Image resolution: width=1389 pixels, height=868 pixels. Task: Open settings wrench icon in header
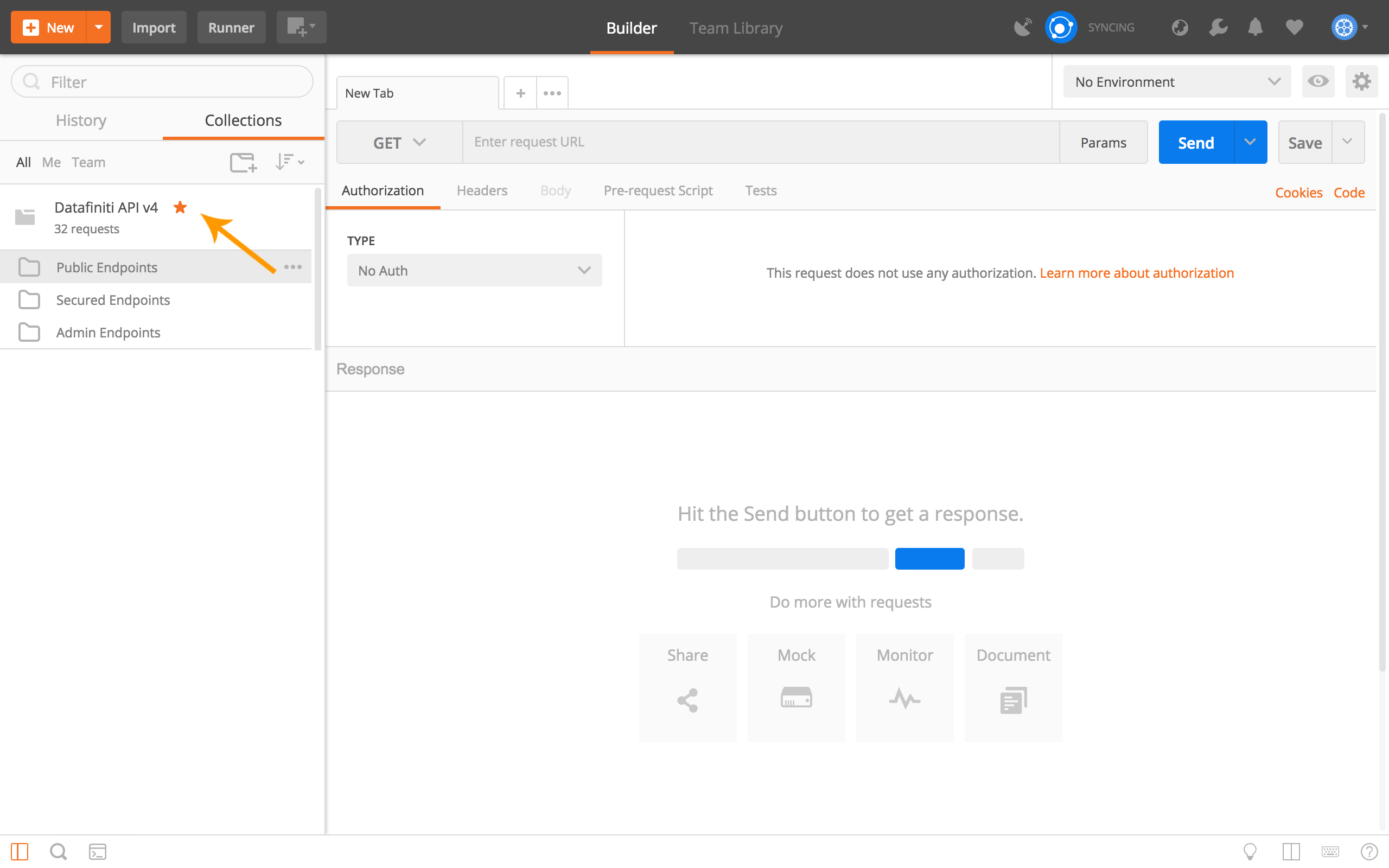[x=1218, y=27]
